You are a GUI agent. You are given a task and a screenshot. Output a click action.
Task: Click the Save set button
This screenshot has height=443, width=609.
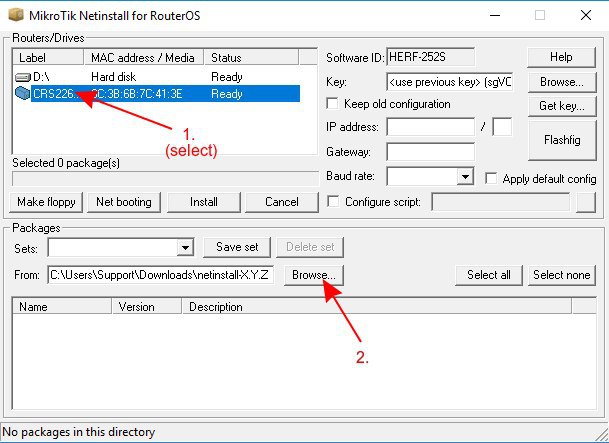point(237,247)
